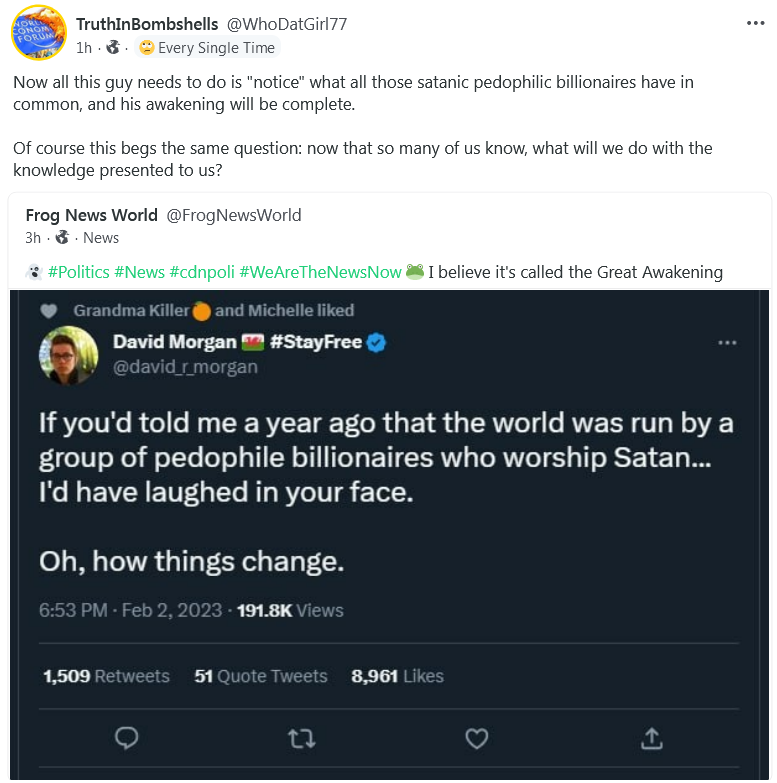Open the News group link under Frog News World
Viewport: 777px width, 783px height.
click(101, 238)
